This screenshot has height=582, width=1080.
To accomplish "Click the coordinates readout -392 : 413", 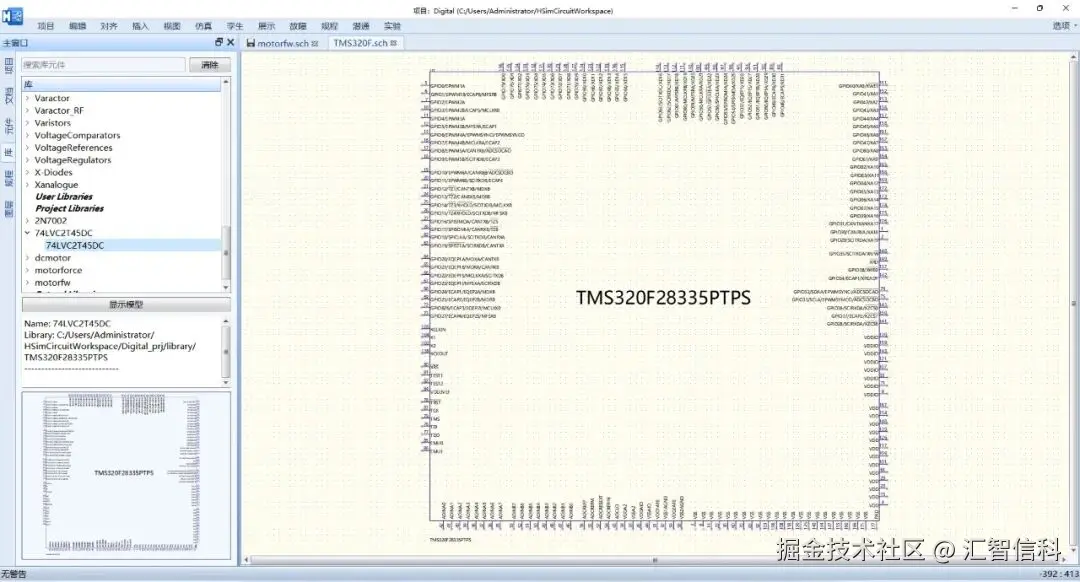I will pos(1060,574).
